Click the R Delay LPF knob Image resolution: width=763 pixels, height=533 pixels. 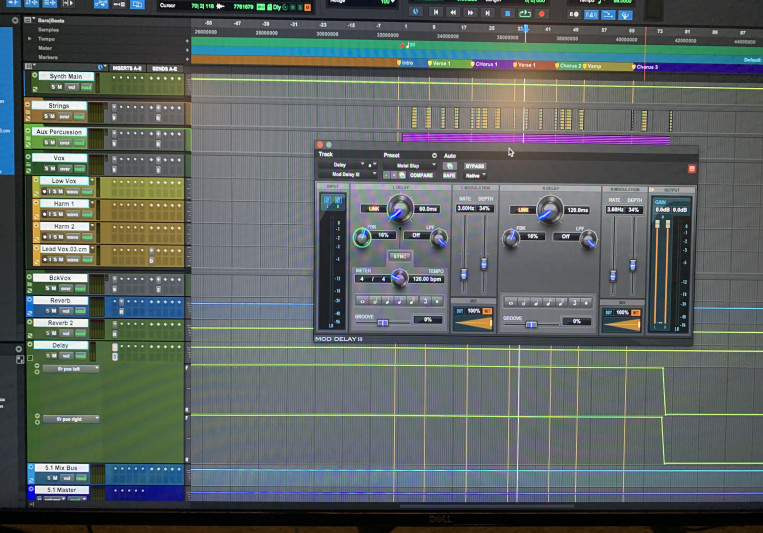click(588, 239)
